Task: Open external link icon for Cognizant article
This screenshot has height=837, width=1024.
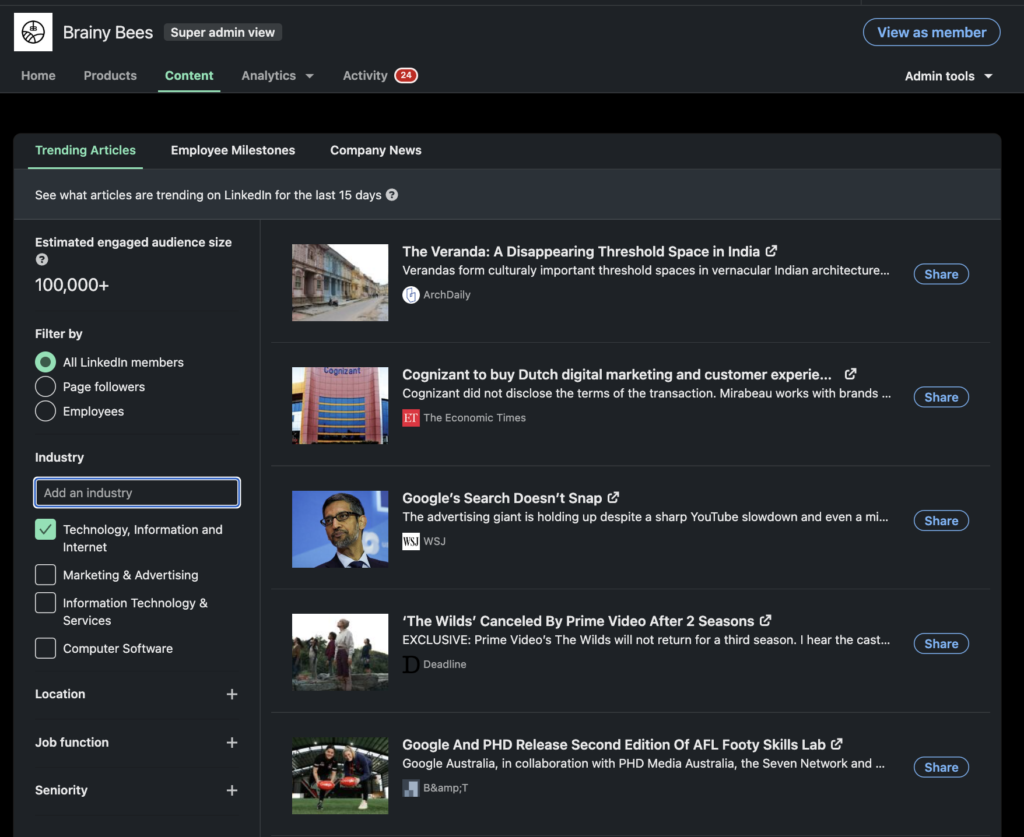Action: [850, 374]
